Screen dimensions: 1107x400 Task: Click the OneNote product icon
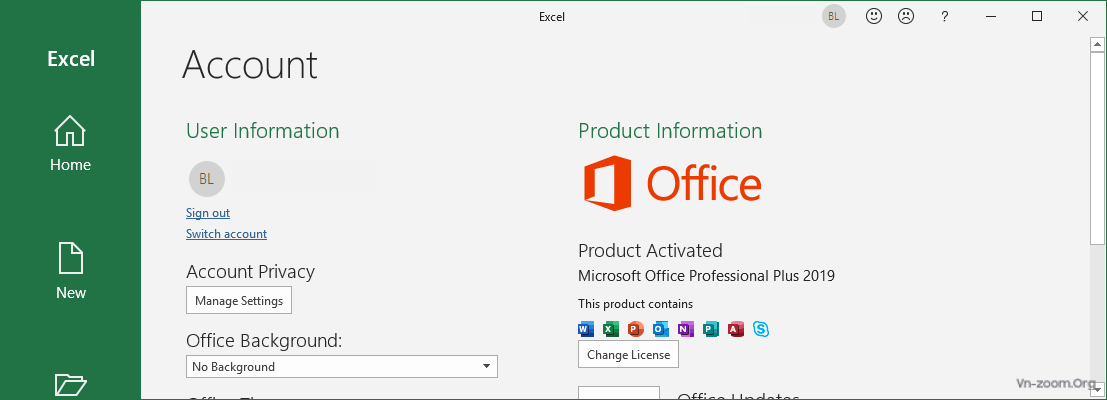(x=686, y=329)
